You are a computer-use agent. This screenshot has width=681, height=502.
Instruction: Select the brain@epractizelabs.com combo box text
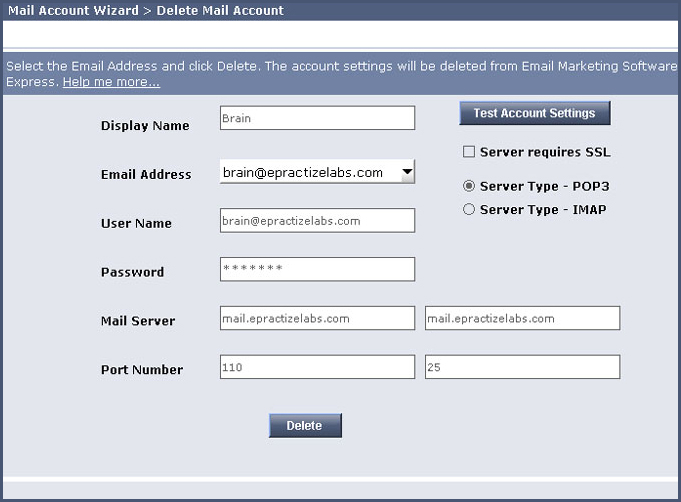pos(303,172)
